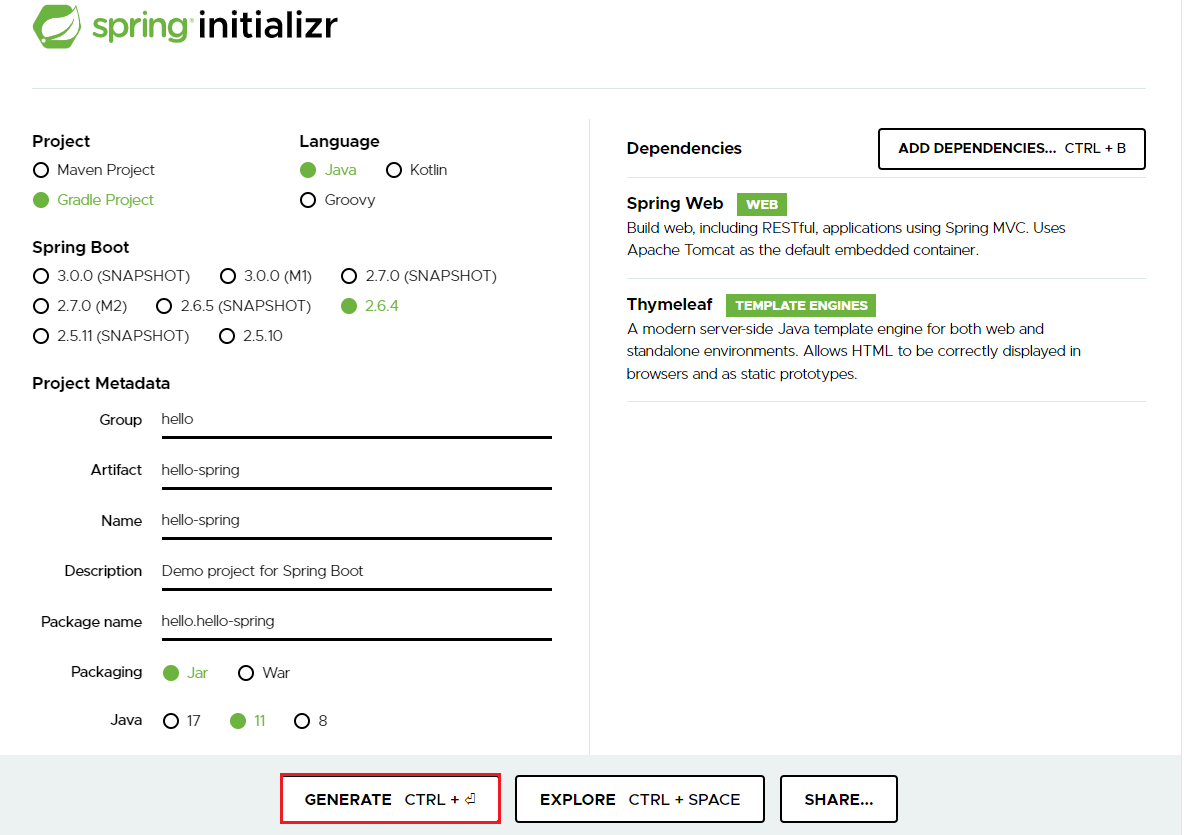Click the Spring Web description text

coord(846,238)
